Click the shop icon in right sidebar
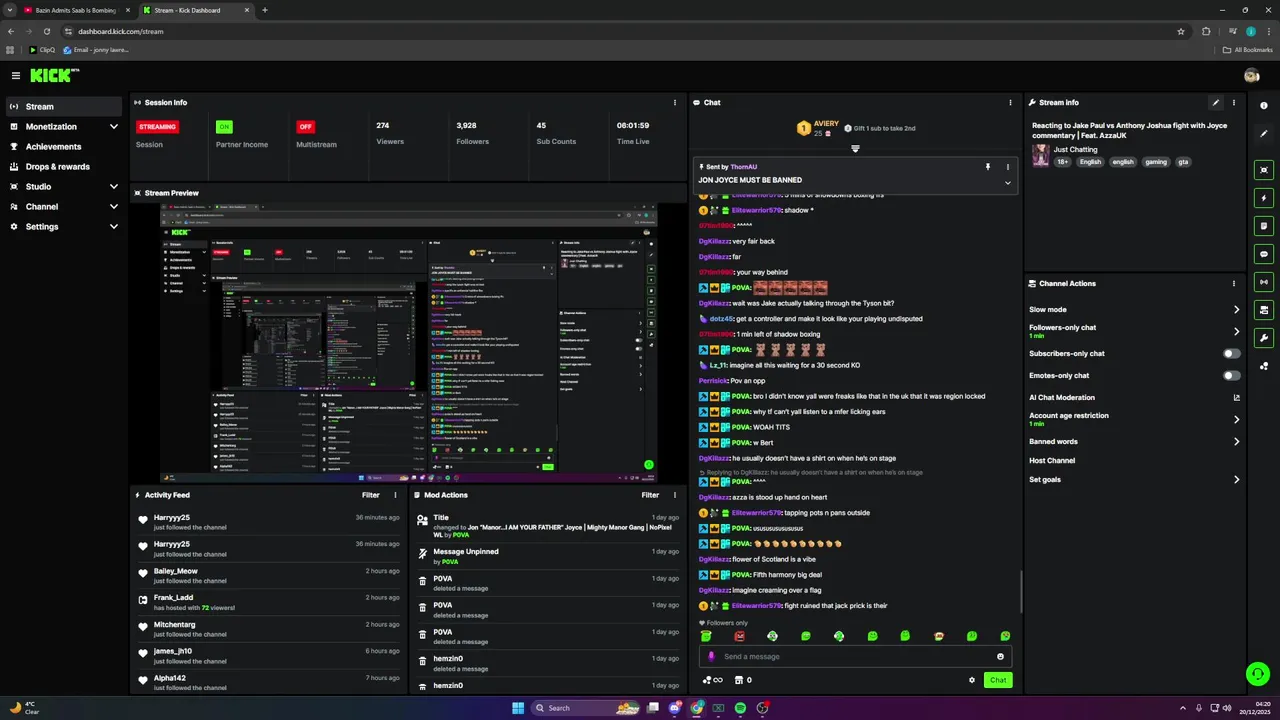Screen dimensions: 1280x720 pos(1264,310)
